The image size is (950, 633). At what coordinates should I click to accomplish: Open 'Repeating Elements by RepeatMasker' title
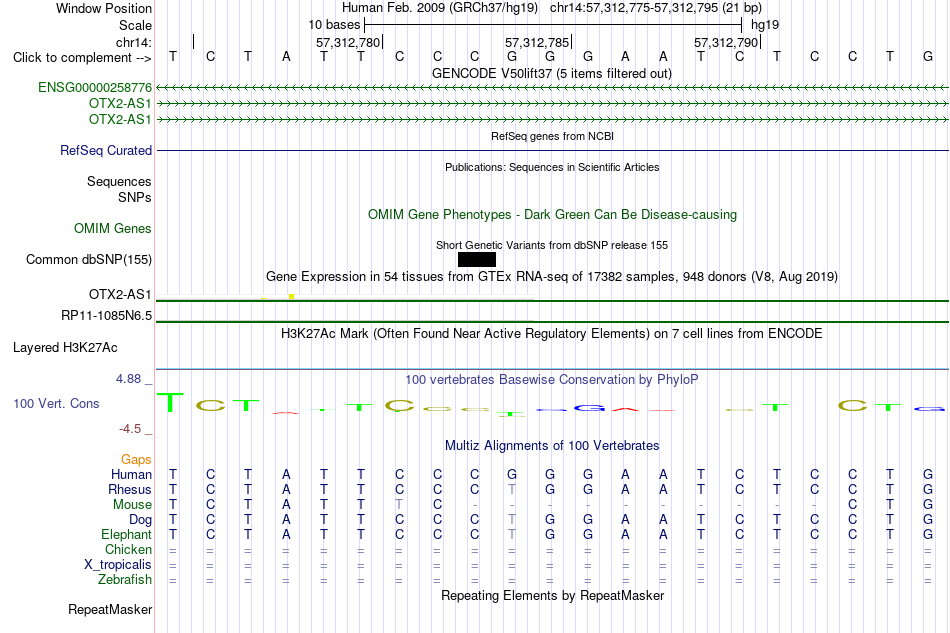[x=553, y=595]
